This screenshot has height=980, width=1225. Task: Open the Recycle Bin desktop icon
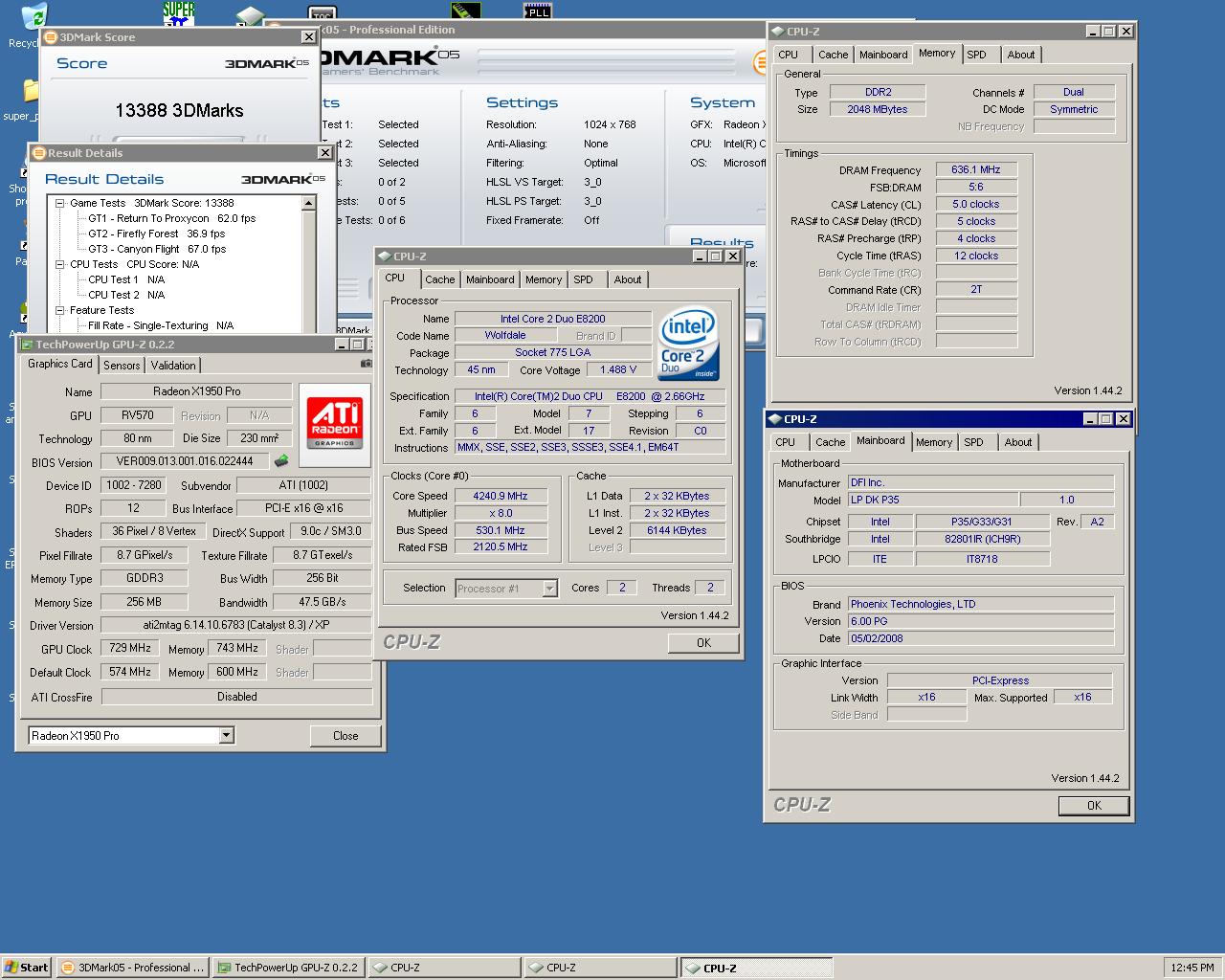pos(33,16)
